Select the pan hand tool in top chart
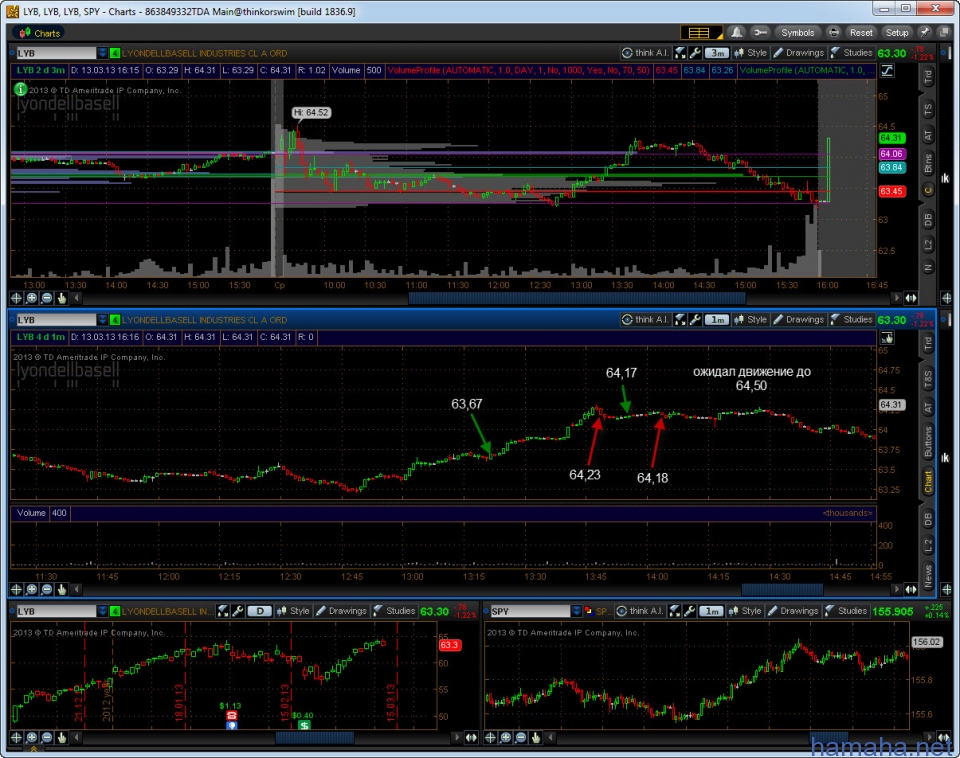Viewport: 960px width, 758px height. (x=61, y=298)
